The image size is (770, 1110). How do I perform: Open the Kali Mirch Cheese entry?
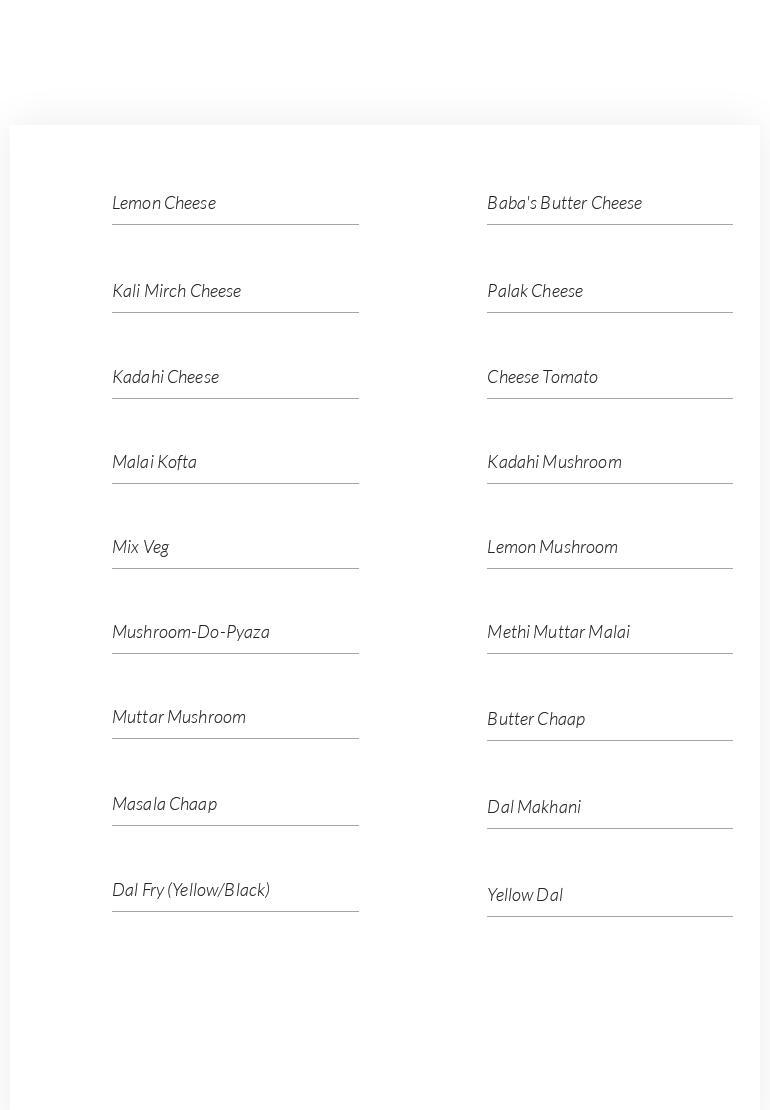[x=176, y=291]
